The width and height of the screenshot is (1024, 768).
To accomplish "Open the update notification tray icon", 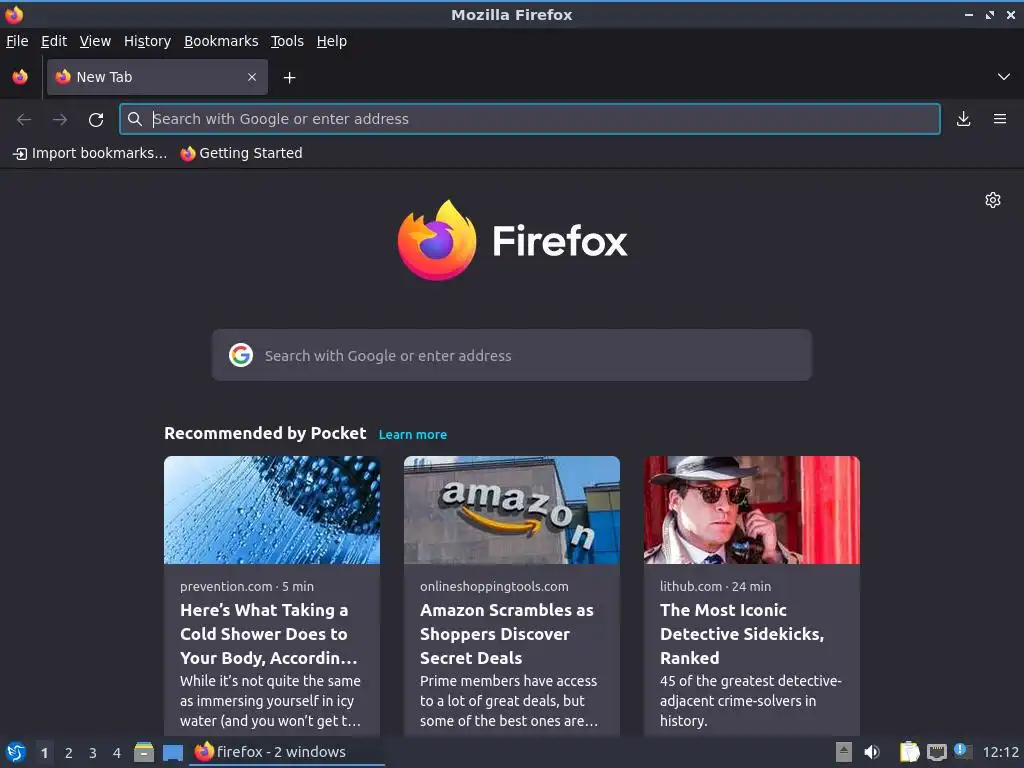I will click(x=963, y=751).
